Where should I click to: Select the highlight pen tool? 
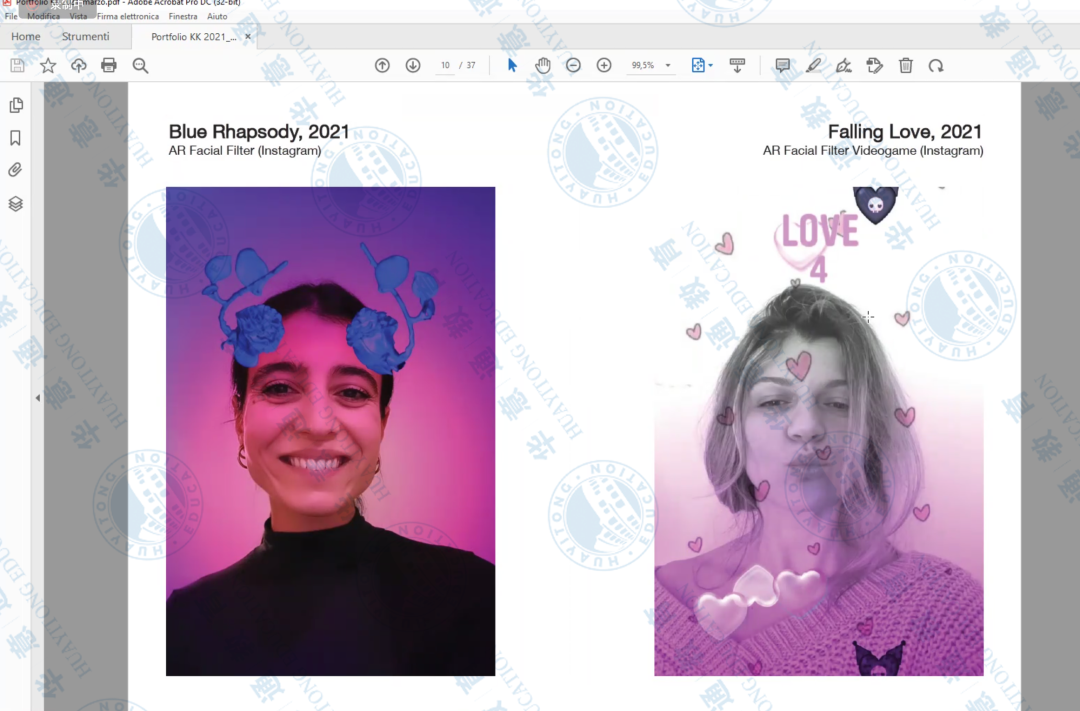[x=813, y=65]
